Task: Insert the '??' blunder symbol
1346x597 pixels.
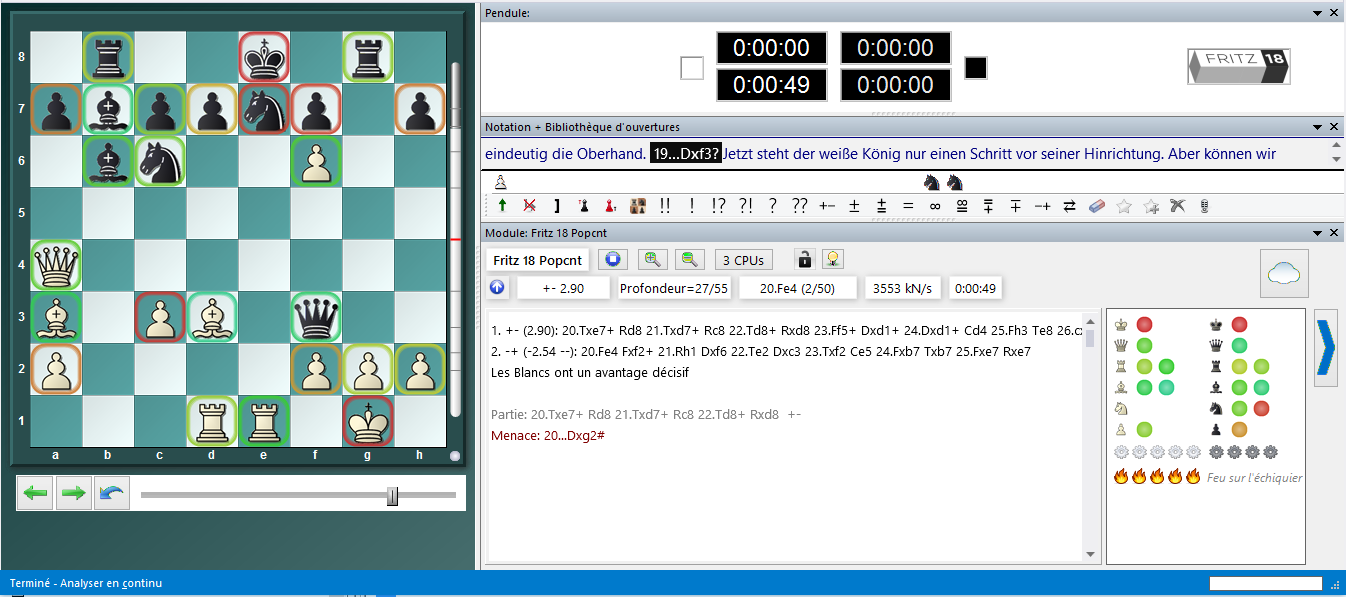Action: coord(799,206)
